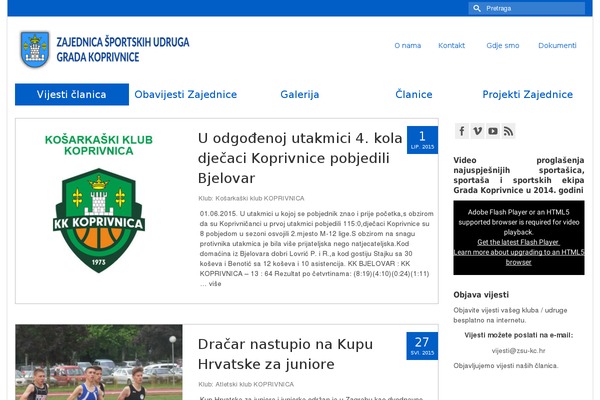Open the article about dječaci Koprivnice pobjedili Bjelovar
This screenshot has height=400, width=600.
[300, 158]
